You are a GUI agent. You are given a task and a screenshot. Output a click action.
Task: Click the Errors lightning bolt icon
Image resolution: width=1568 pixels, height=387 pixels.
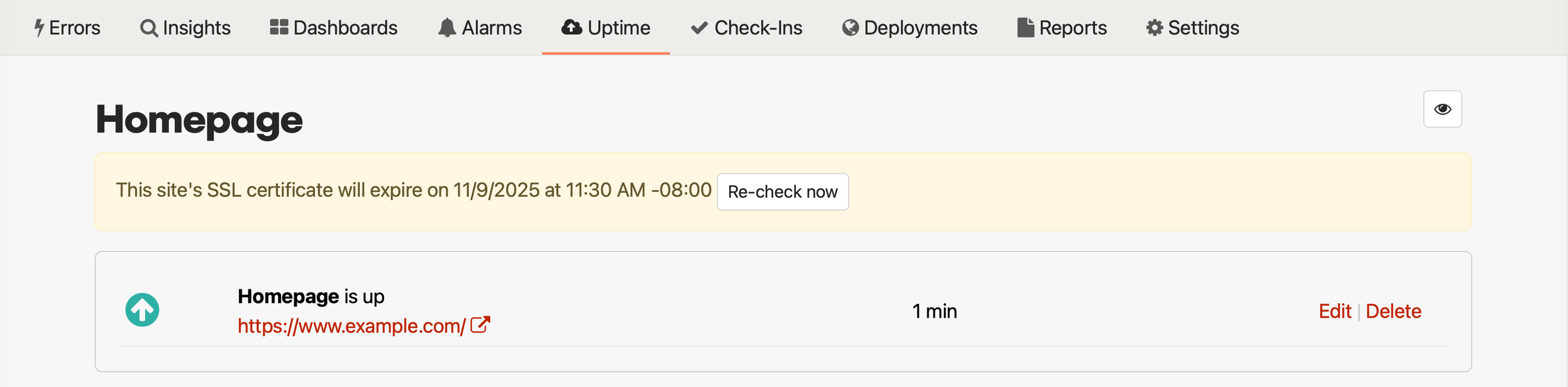point(40,27)
